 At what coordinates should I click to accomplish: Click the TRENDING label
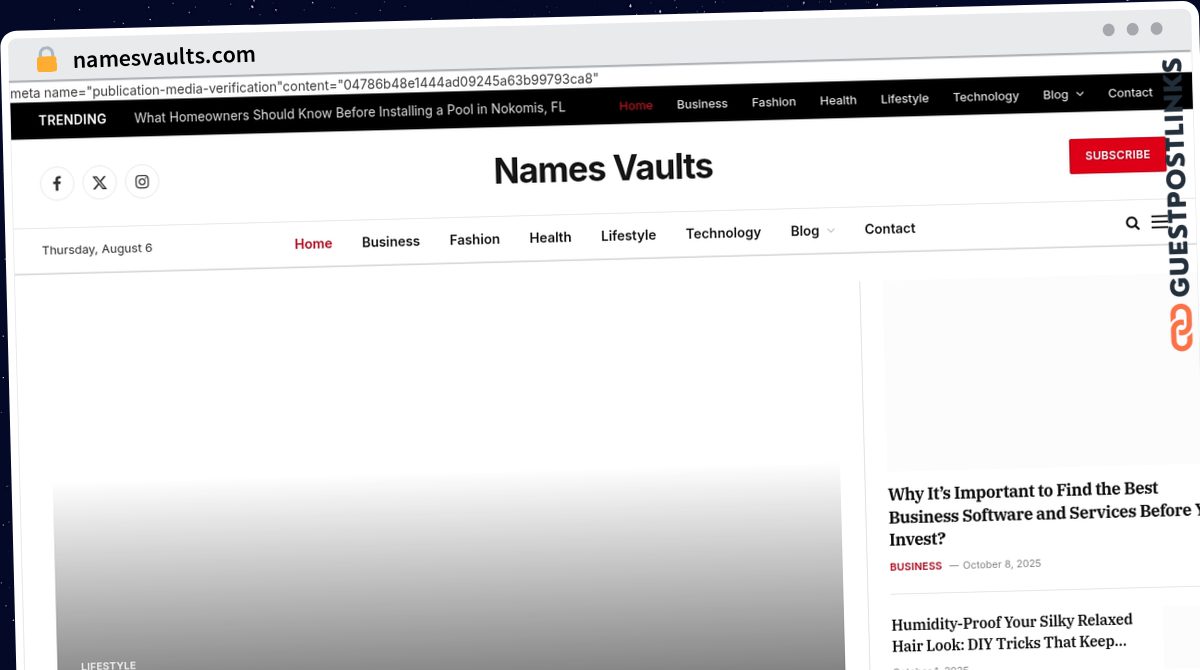pos(72,119)
